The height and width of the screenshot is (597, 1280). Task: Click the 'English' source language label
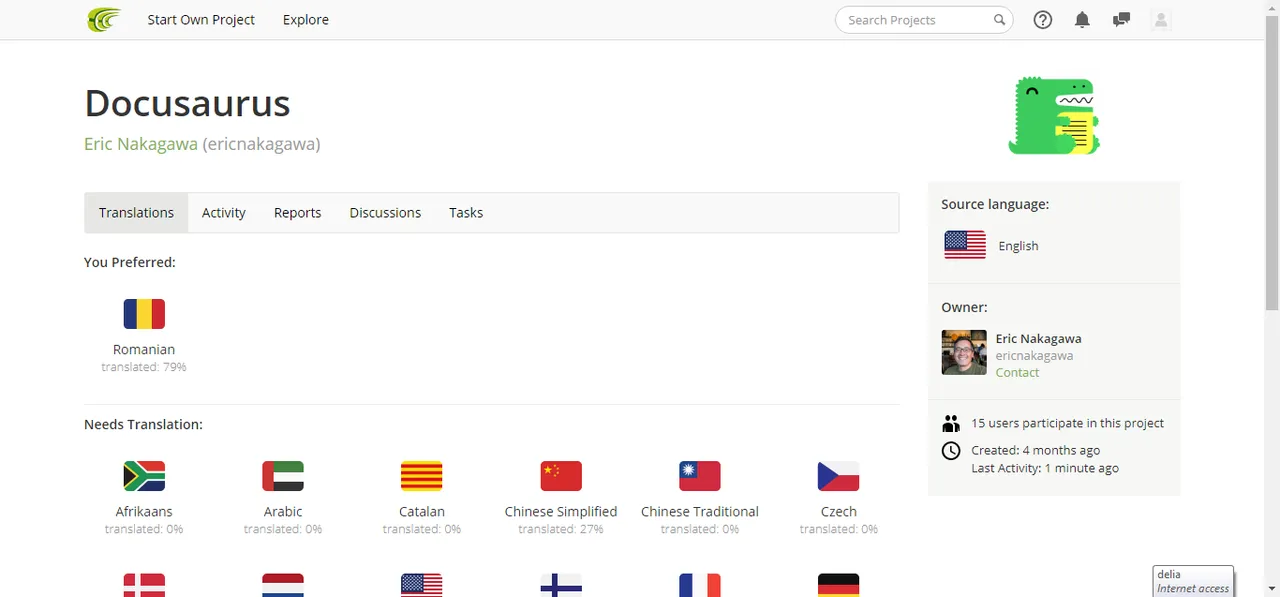coord(1018,246)
